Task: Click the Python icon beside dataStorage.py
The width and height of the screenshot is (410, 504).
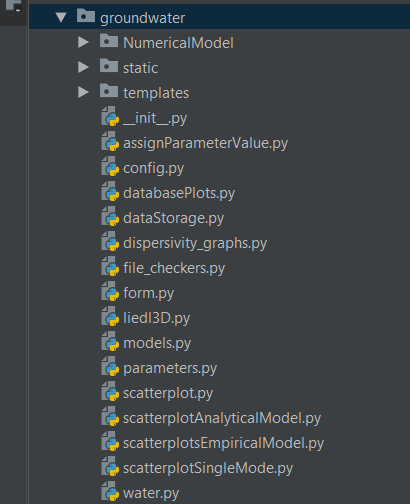Action: (x=110, y=216)
